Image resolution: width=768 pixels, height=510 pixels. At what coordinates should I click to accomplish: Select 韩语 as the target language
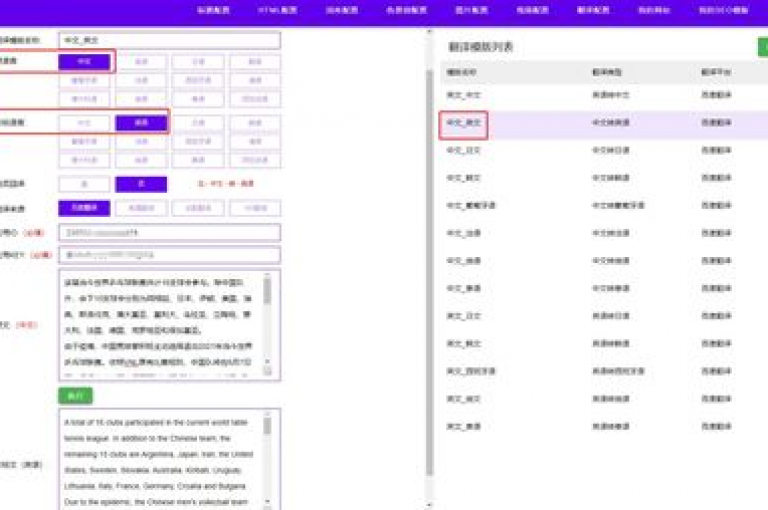[255, 123]
